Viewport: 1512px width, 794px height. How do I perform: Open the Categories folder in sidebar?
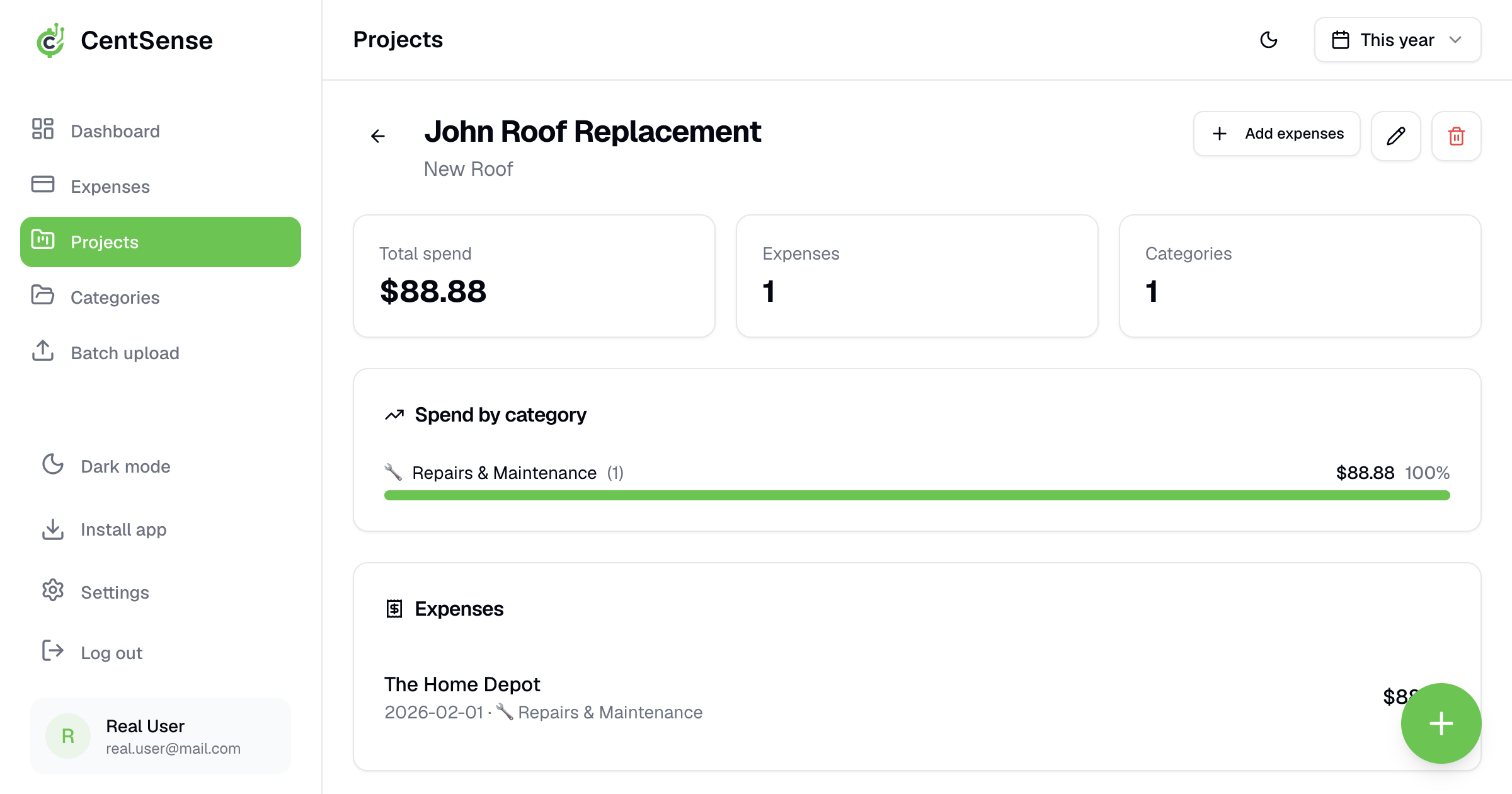pos(115,297)
